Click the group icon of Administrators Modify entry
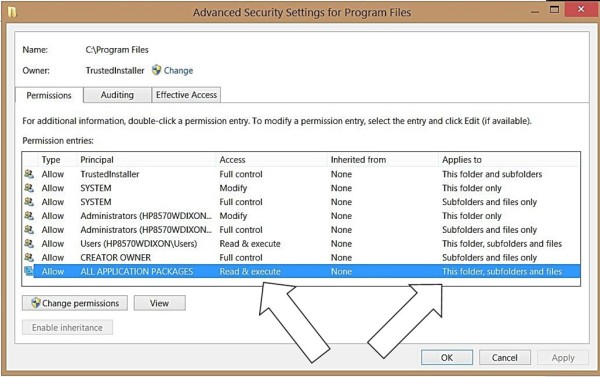Viewport: 600px width, 377px height. tap(29, 216)
